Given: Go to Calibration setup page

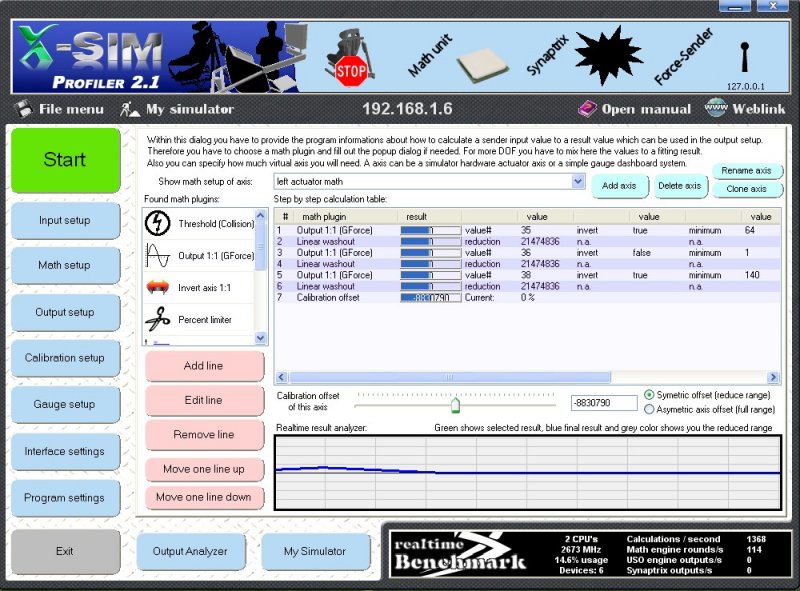Looking at the screenshot, I should (x=65, y=358).
